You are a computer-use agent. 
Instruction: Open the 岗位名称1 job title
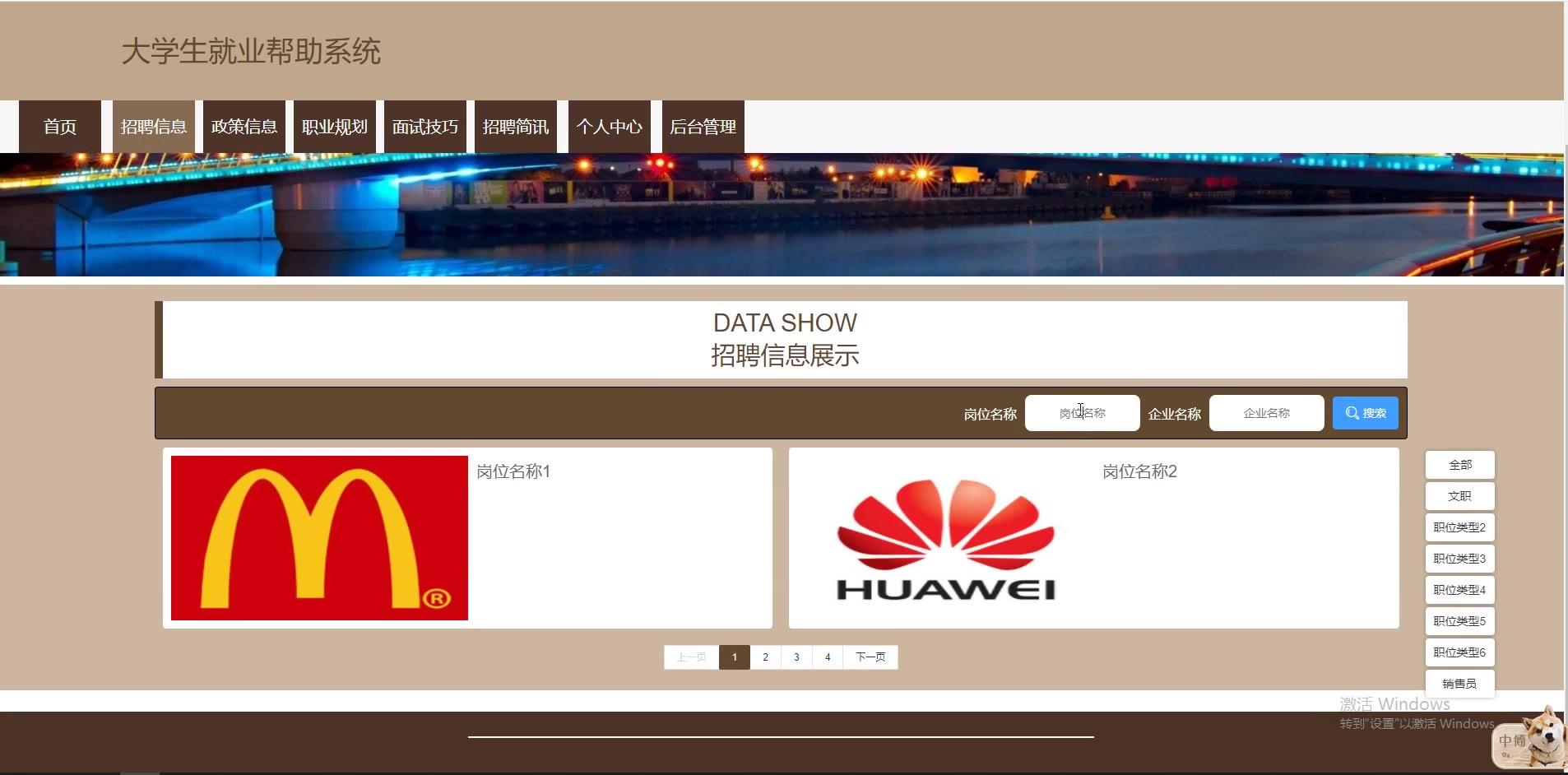pos(513,471)
